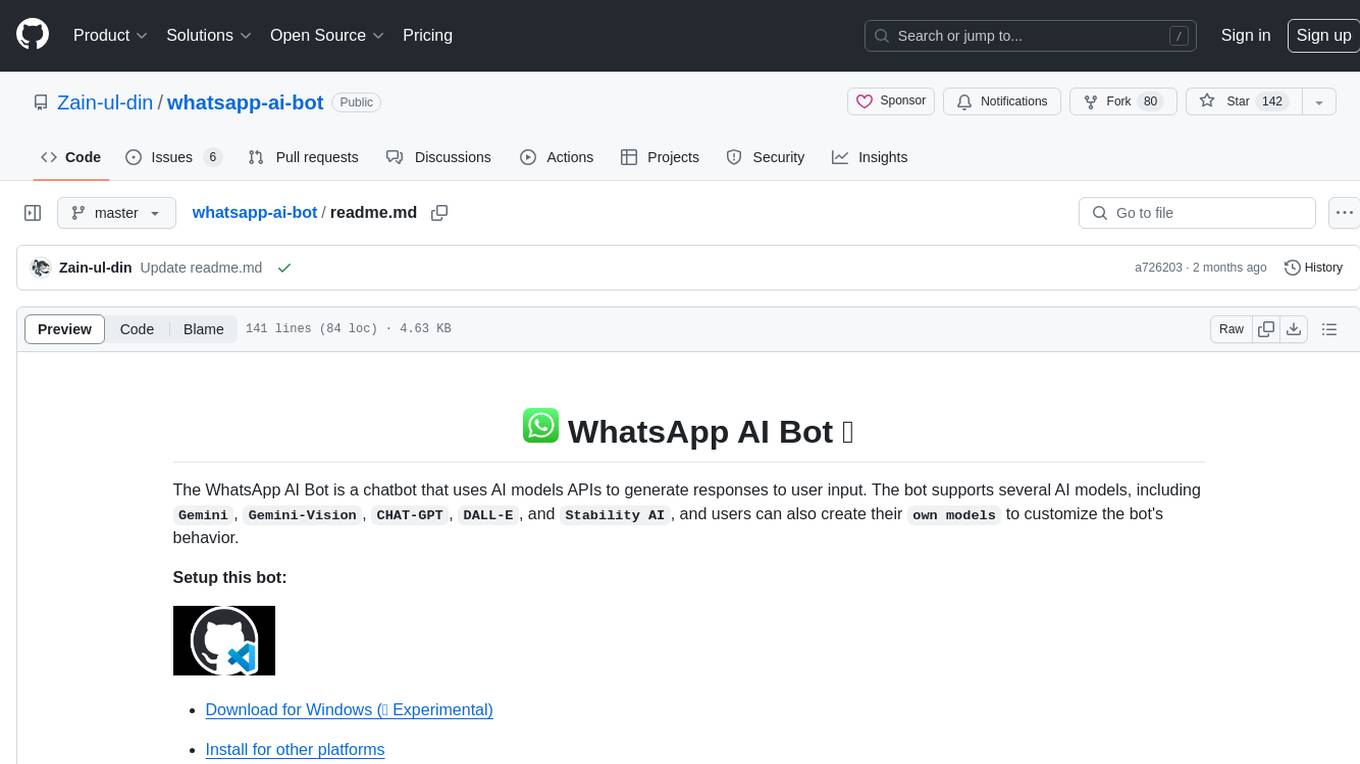Click the 141 lines file info text

point(348,329)
